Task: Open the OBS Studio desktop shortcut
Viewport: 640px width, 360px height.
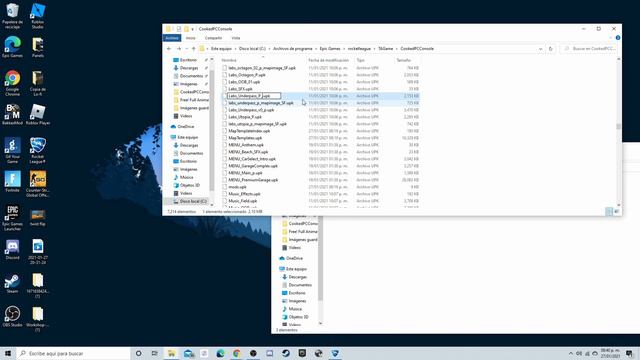Action: click(x=12, y=317)
